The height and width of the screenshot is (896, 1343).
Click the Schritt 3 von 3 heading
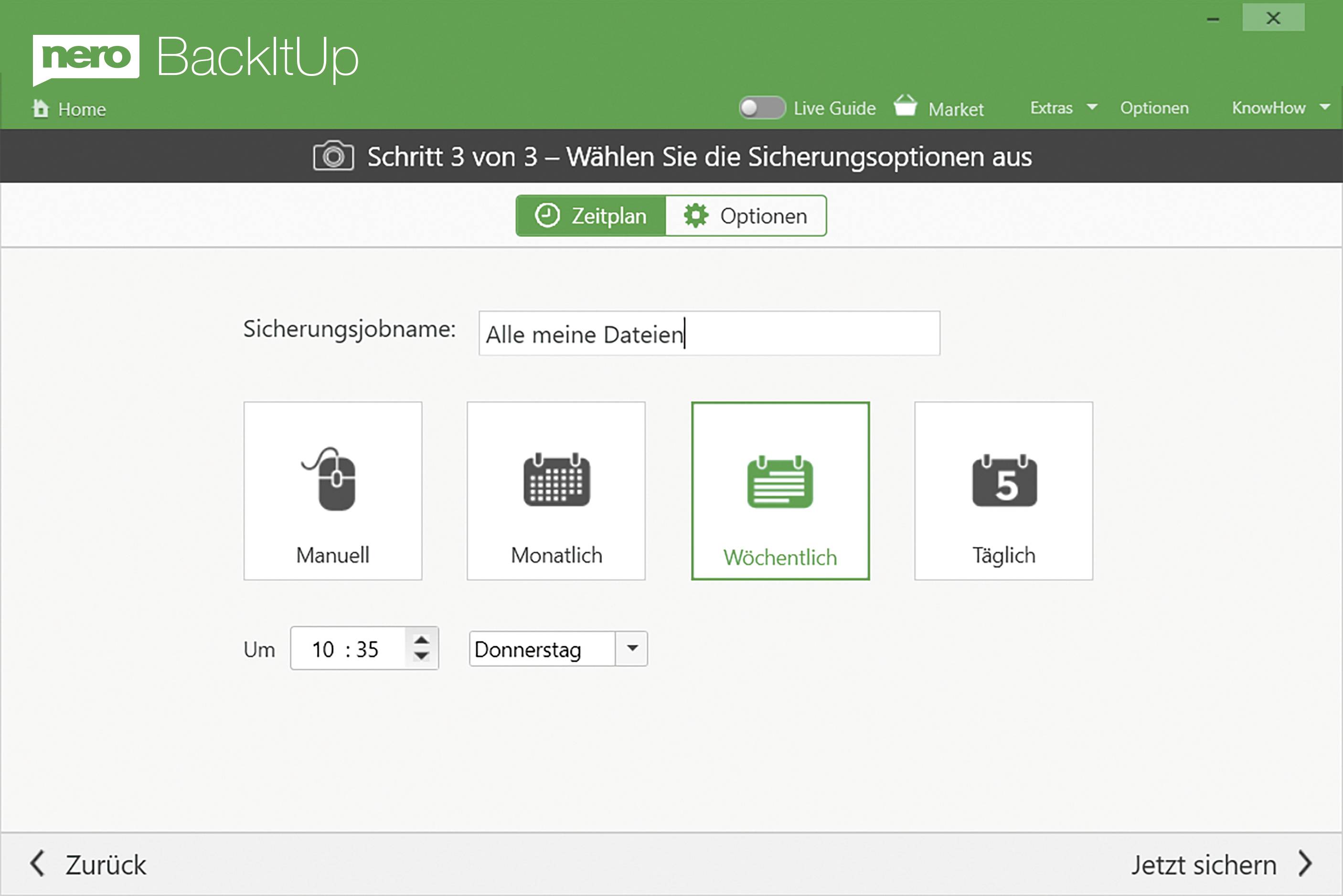coord(699,156)
